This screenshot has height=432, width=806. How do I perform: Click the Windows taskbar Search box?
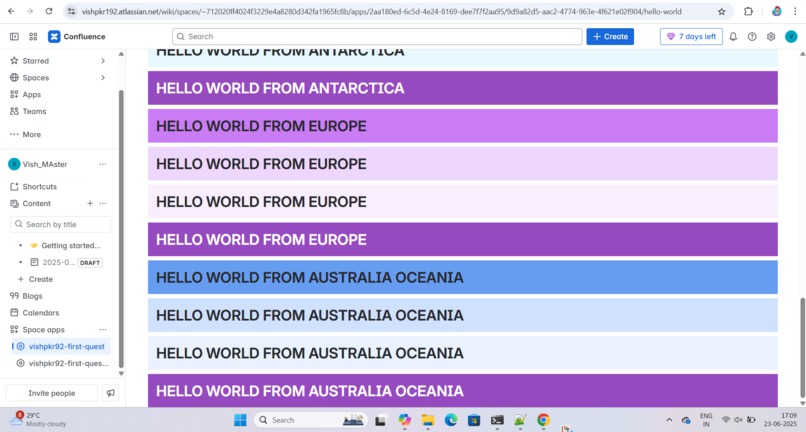(310, 420)
